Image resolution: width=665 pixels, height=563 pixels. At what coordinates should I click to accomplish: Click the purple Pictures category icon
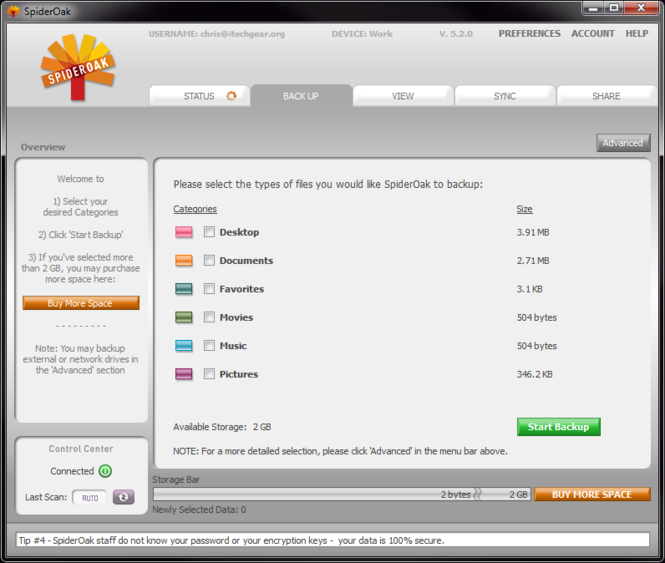click(x=184, y=374)
